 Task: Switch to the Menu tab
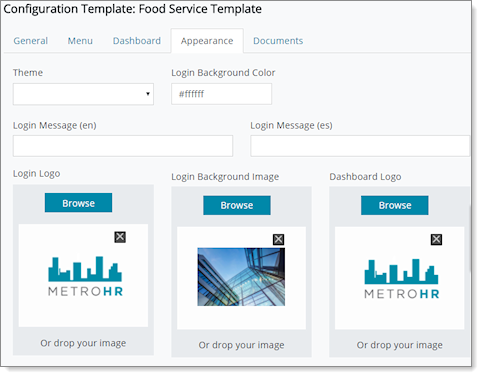coord(80,41)
